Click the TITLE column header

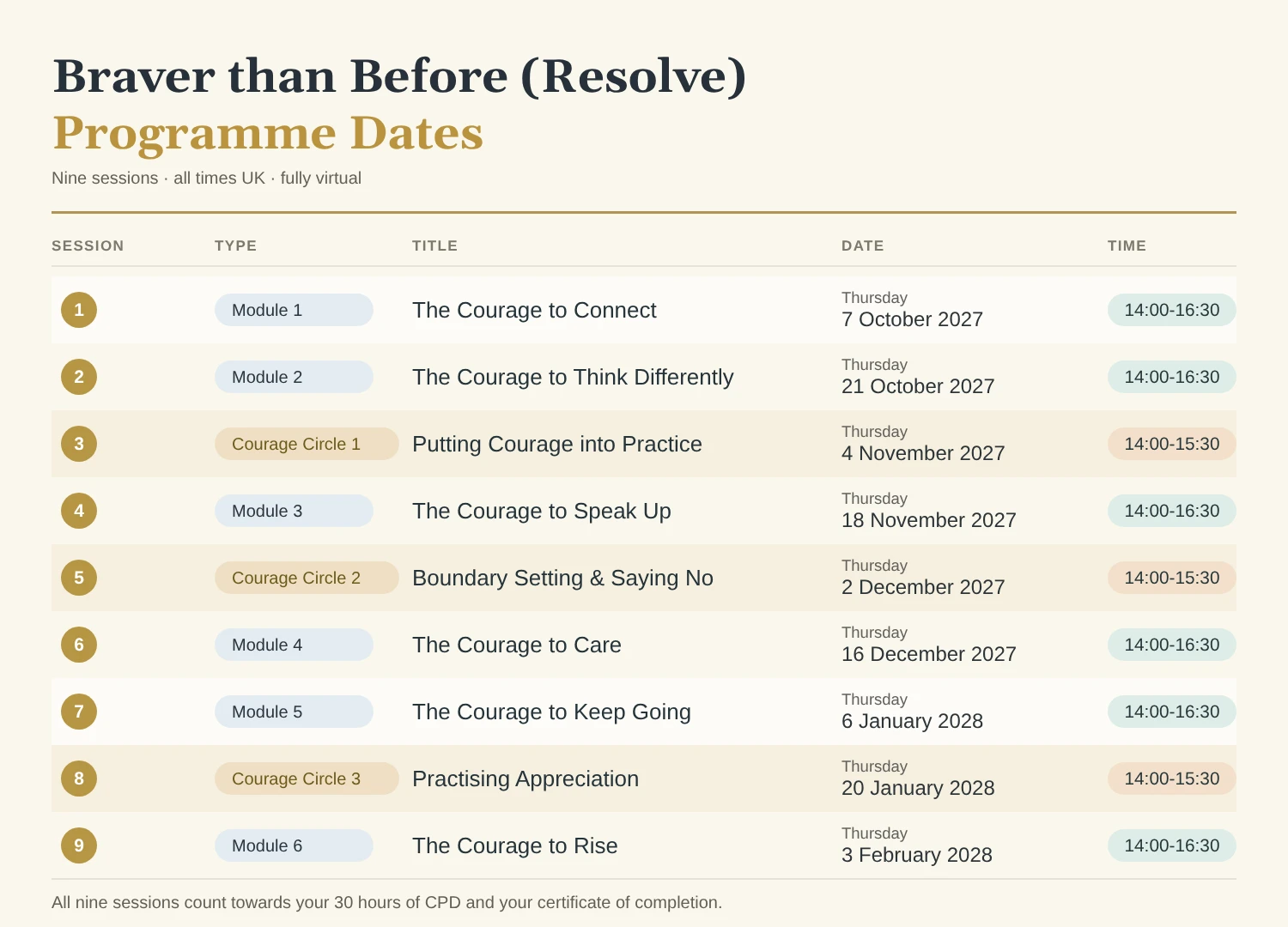point(434,245)
